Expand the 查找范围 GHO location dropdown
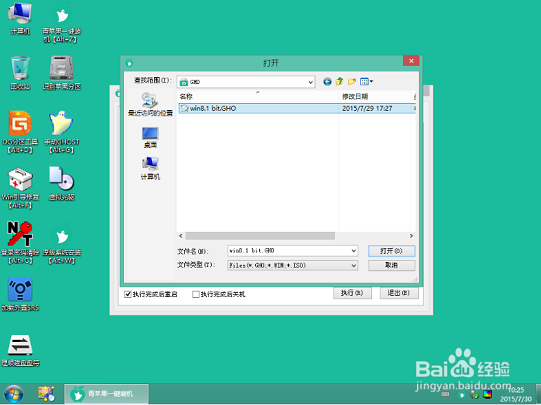 coord(310,82)
